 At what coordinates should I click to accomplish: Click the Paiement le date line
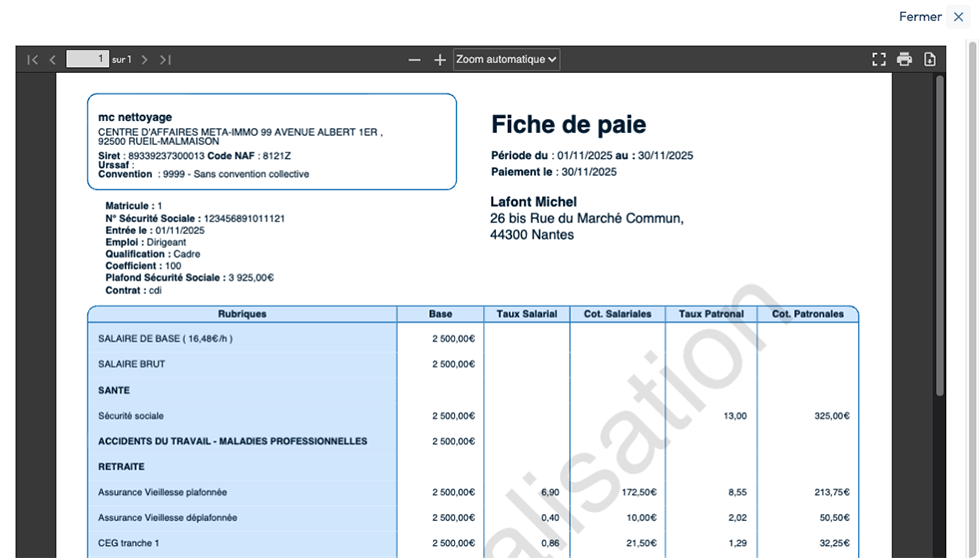[x=554, y=172]
